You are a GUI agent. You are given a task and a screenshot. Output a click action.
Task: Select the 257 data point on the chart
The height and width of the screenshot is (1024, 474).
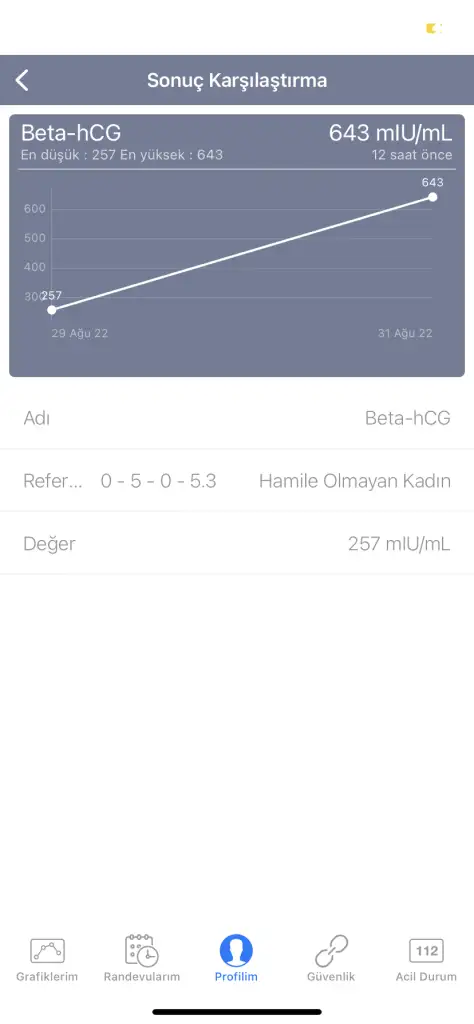(x=52, y=310)
